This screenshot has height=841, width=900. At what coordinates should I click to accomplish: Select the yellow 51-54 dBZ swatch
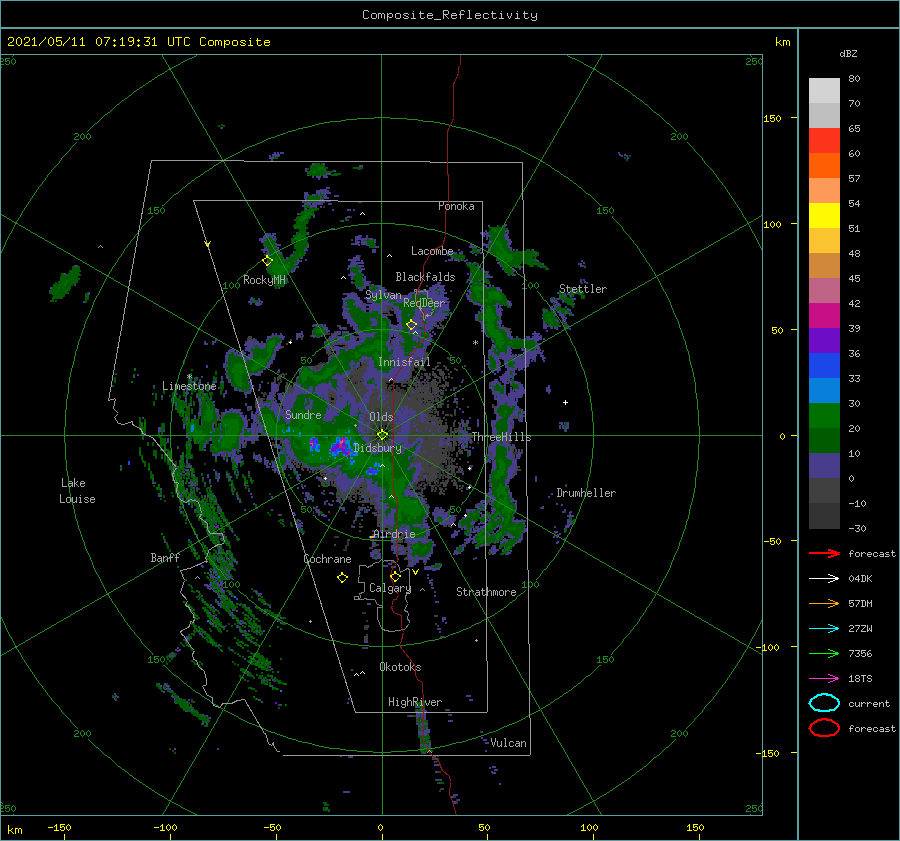tap(824, 216)
